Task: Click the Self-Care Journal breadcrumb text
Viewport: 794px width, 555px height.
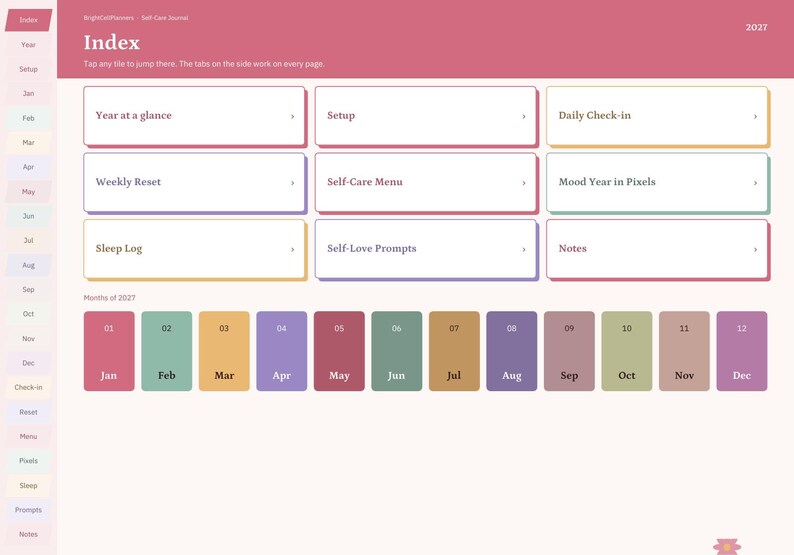Action: point(165,18)
